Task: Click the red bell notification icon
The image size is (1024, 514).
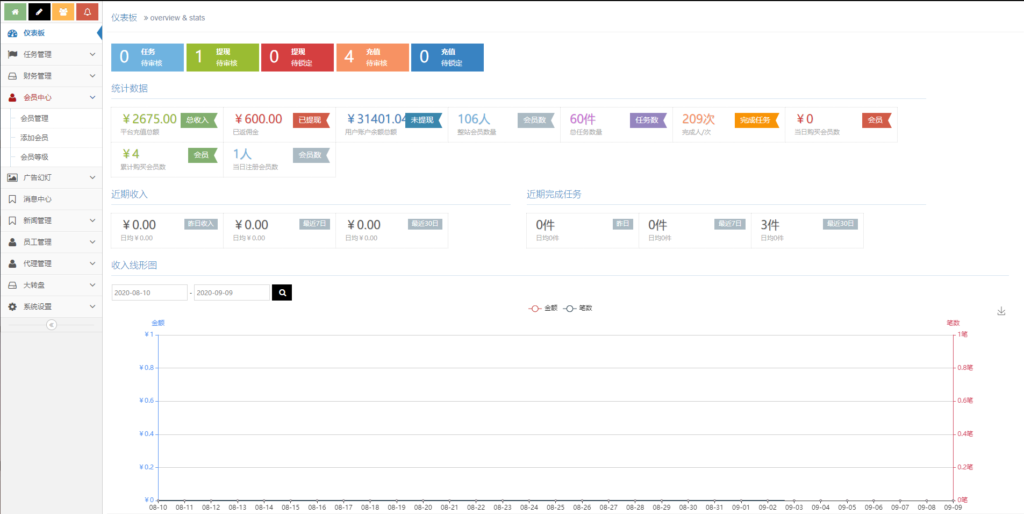Action: [87, 12]
